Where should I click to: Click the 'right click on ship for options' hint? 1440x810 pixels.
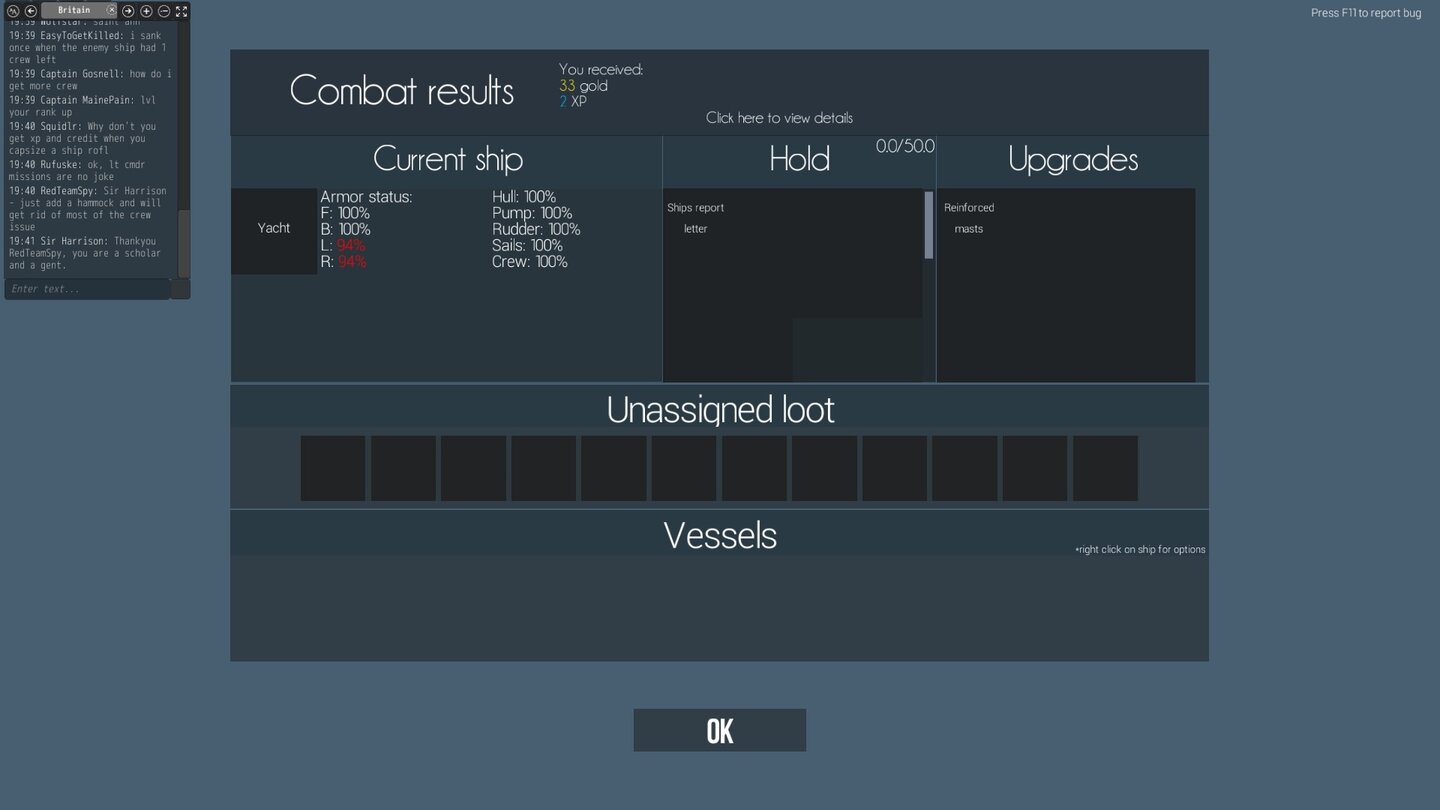coord(1140,550)
